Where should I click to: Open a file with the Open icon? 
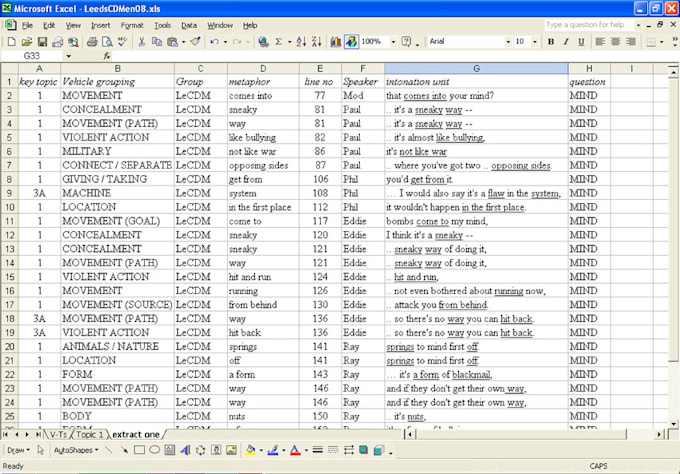pyautogui.click(x=27, y=42)
